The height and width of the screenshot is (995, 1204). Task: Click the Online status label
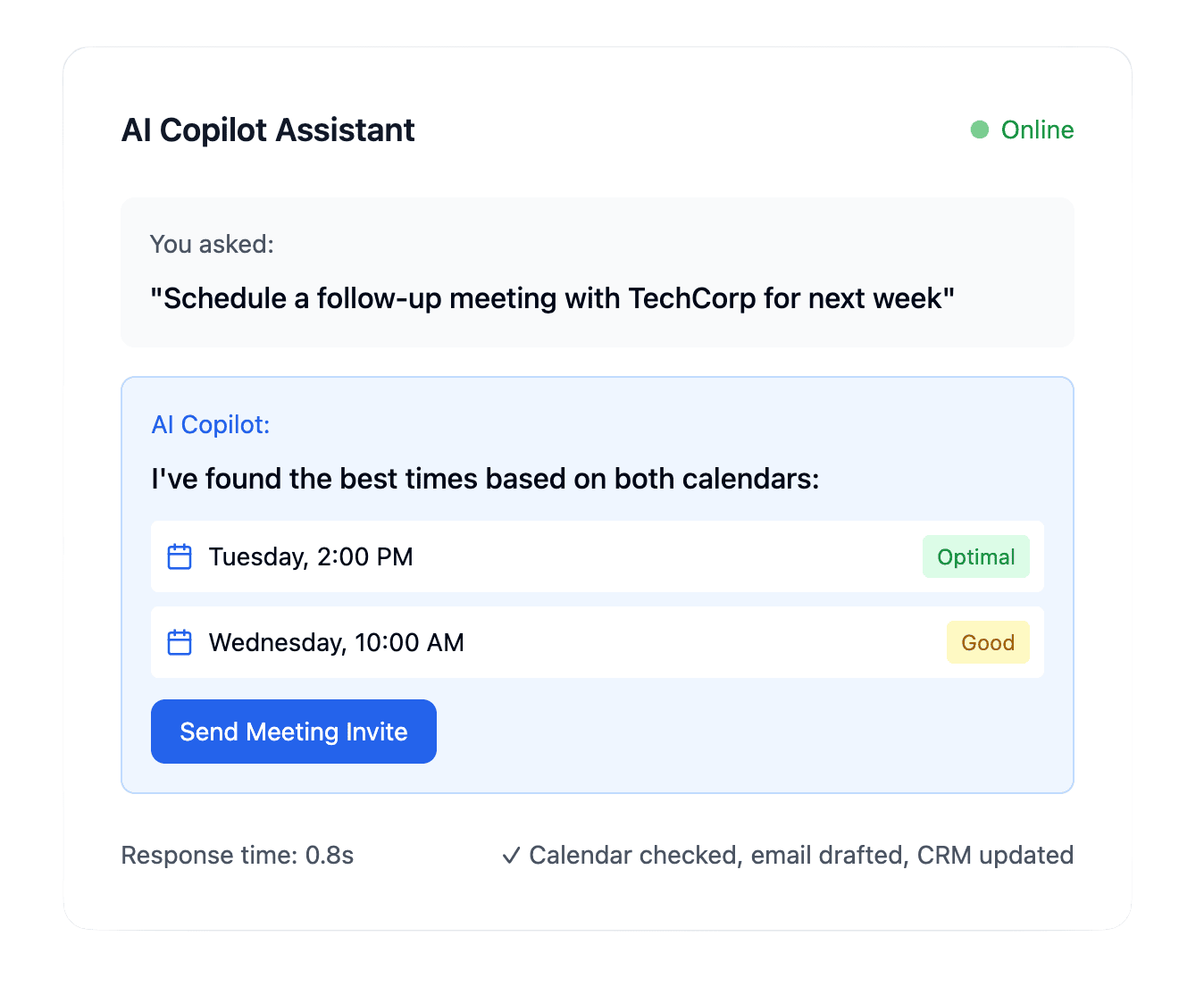(x=1037, y=130)
